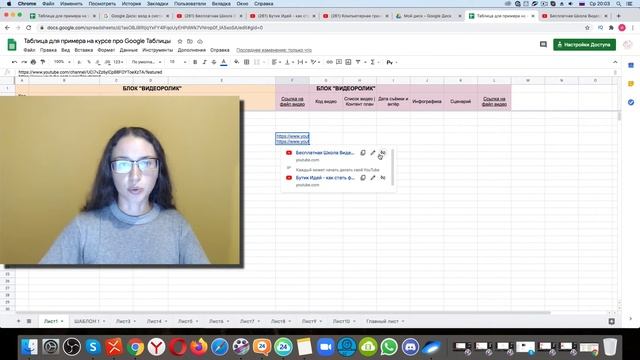Remove link of Бесплатная Школа Видео entry

click(x=382, y=153)
